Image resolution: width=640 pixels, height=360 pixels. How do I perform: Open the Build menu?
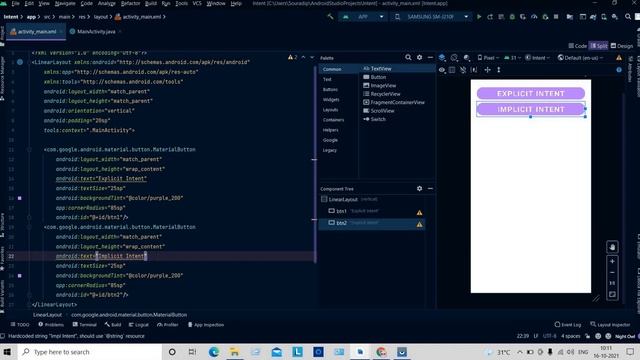(x=151, y=3)
